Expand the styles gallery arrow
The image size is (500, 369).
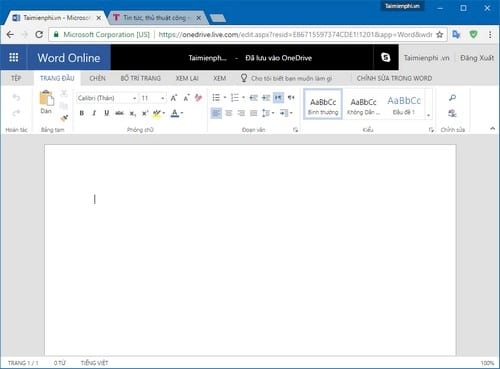pyautogui.click(x=429, y=115)
